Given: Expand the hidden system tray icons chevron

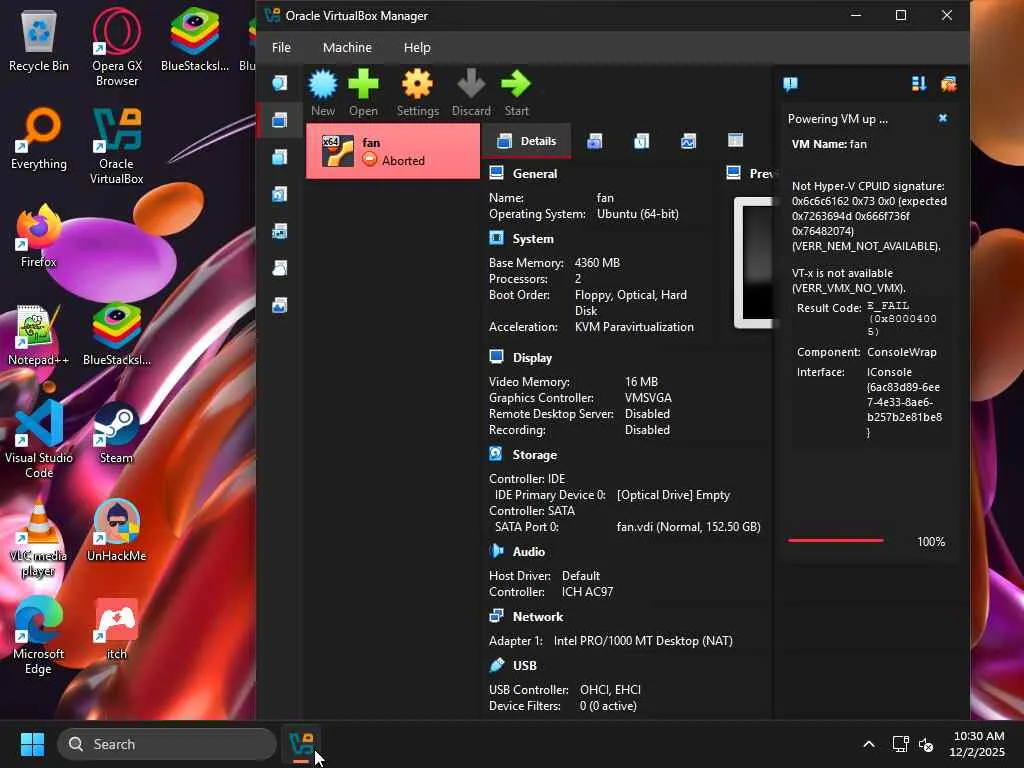Looking at the screenshot, I should coord(869,744).
